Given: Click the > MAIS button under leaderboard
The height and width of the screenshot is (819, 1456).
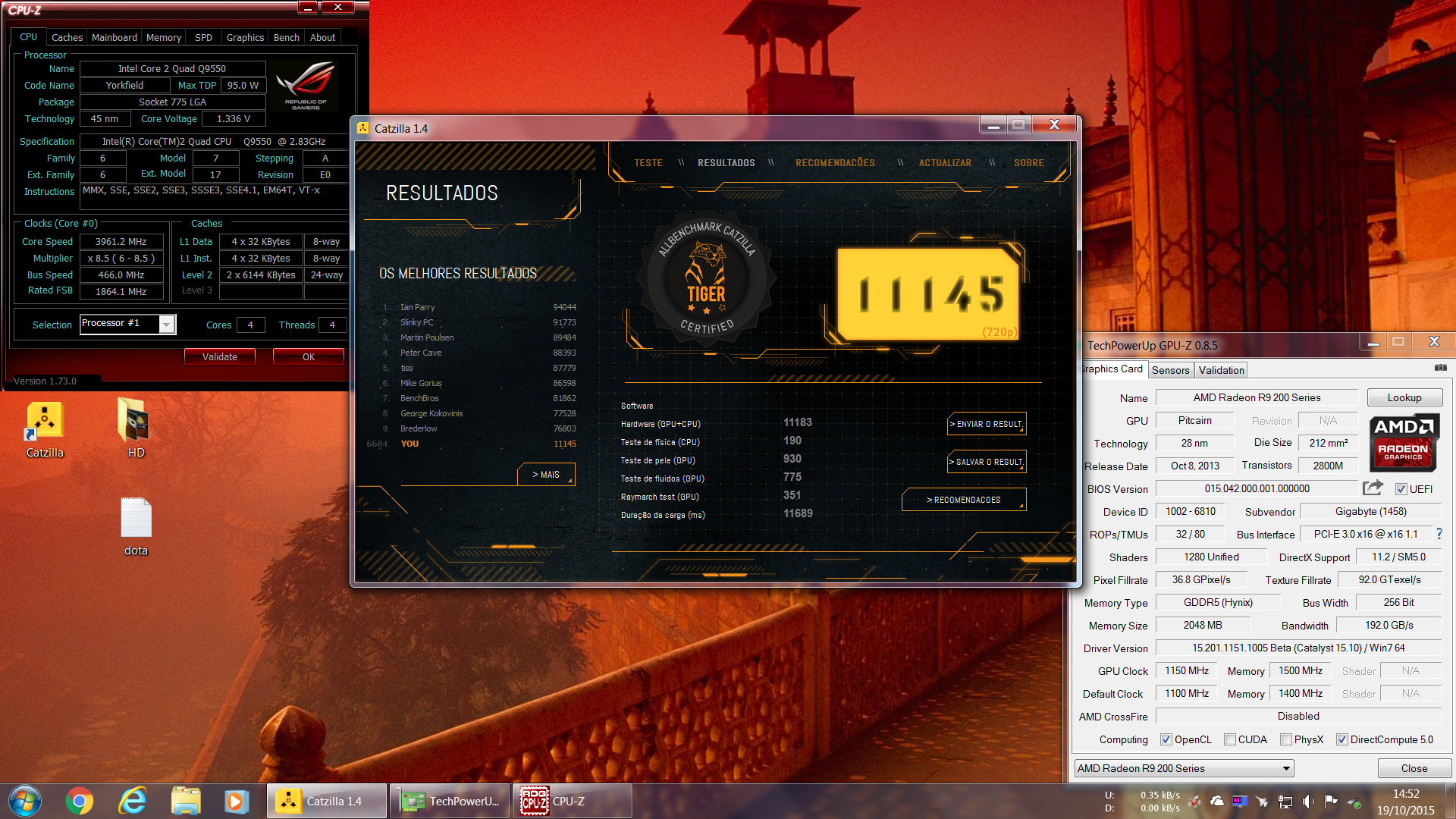Looking at the screenshot, I should [x=546, y=475].
